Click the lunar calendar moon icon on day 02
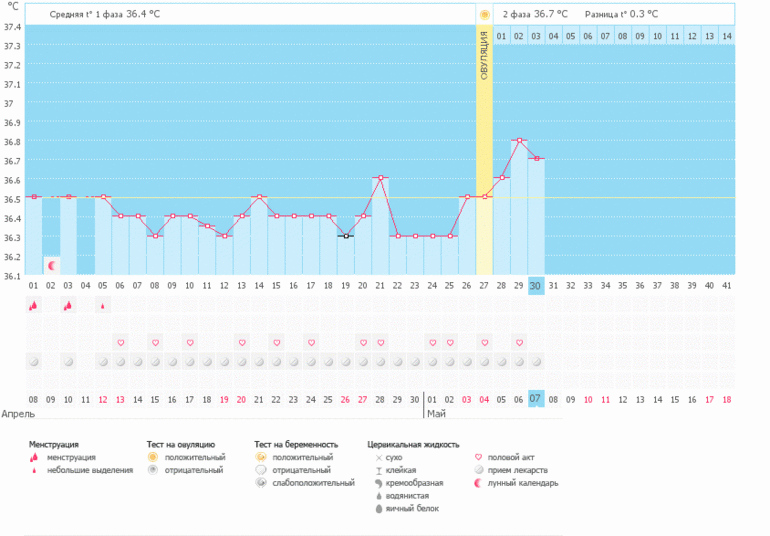 [x=51, y=266]
